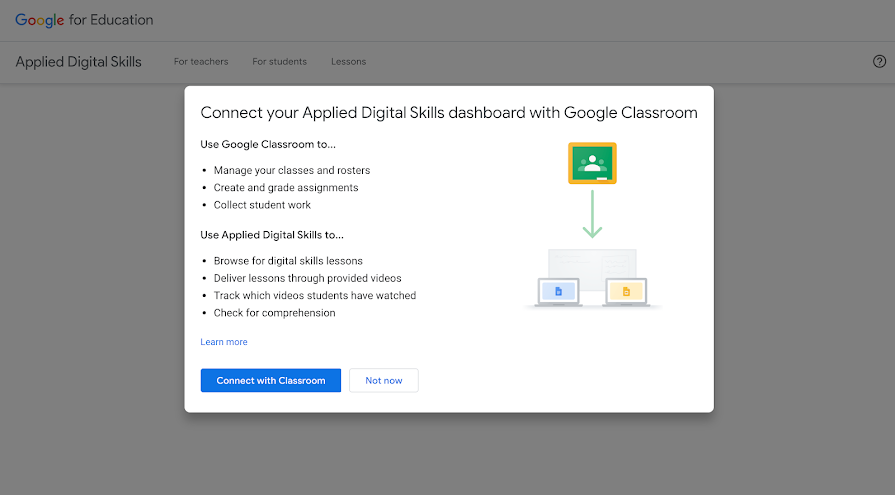Click 'Deliver lessons through provided videos' text

pos(308,278)
